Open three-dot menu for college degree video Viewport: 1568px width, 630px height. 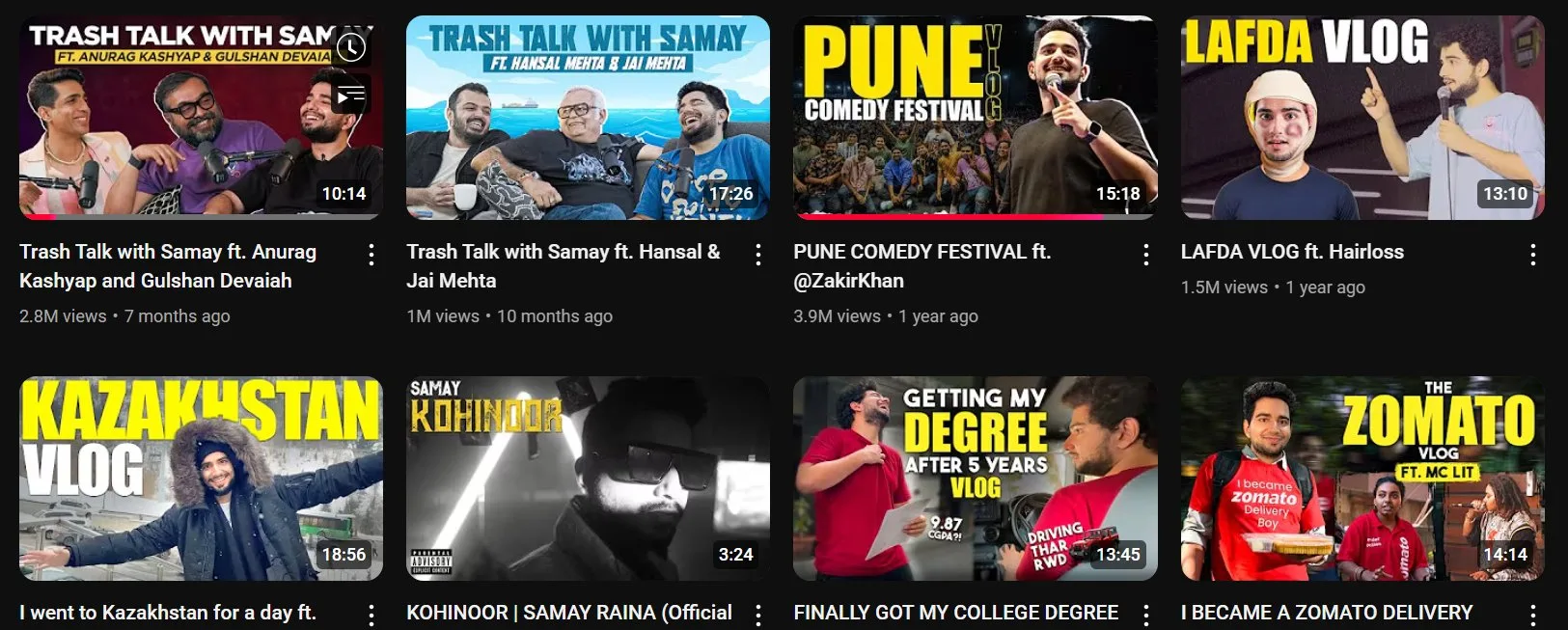click(1145, 615)
